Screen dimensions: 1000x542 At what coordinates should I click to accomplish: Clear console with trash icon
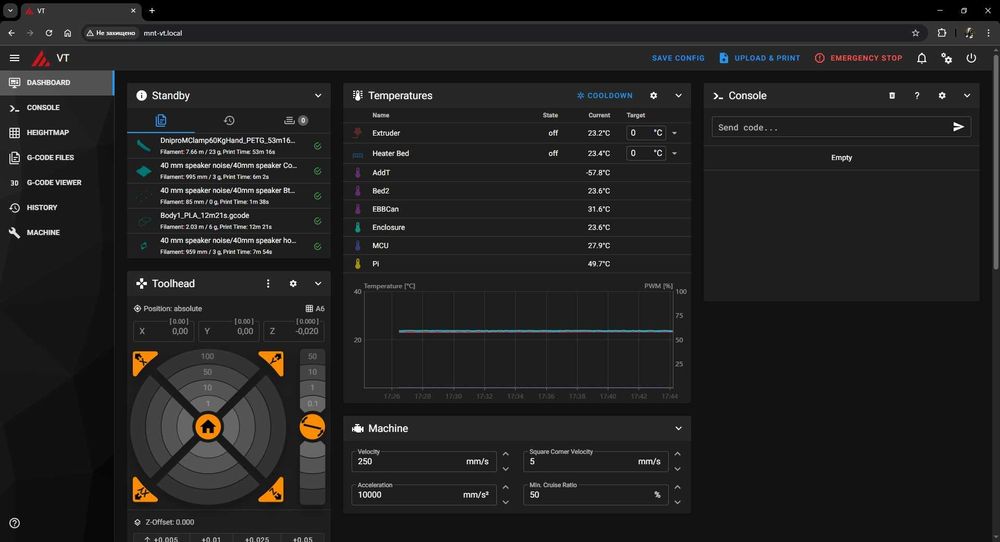[892, 96]
